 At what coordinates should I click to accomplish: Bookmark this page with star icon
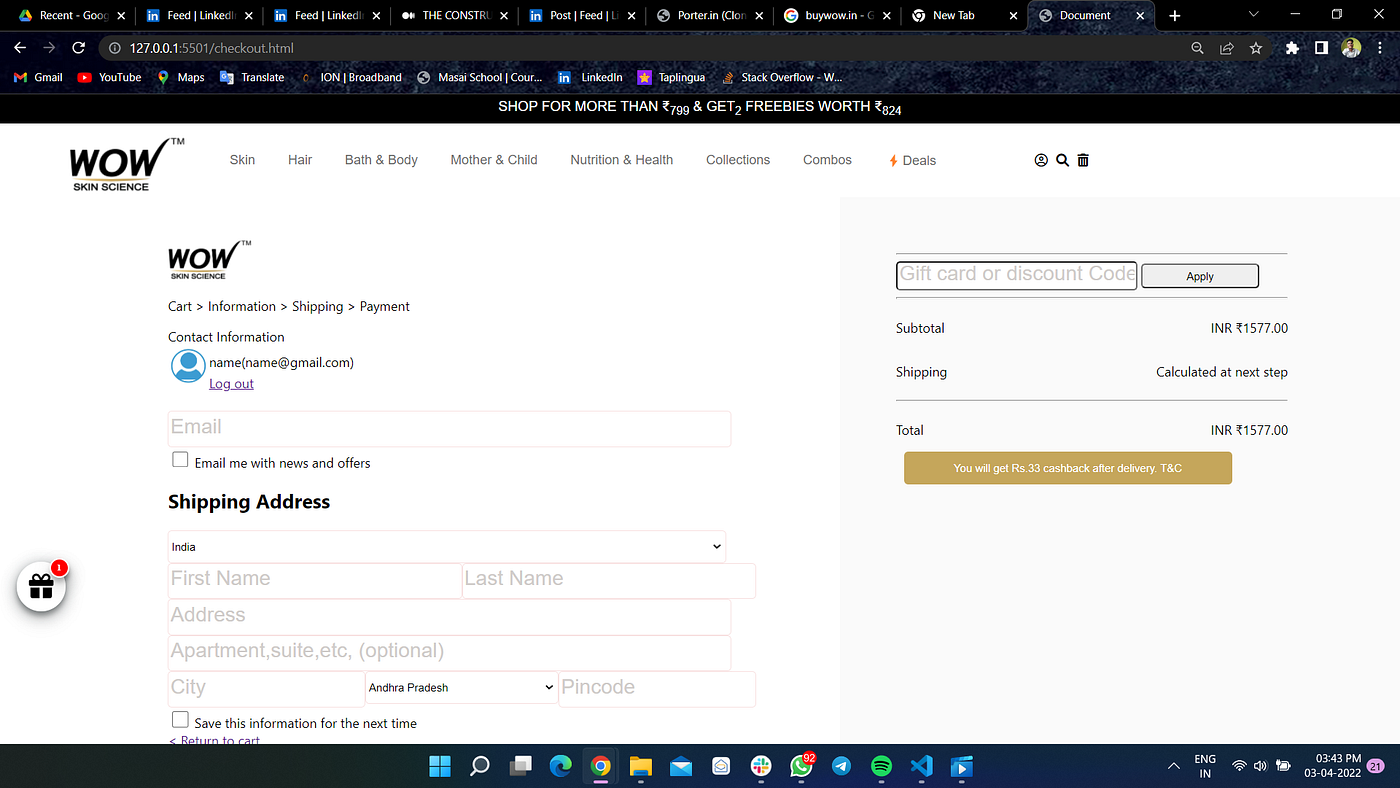(1256, 48)
